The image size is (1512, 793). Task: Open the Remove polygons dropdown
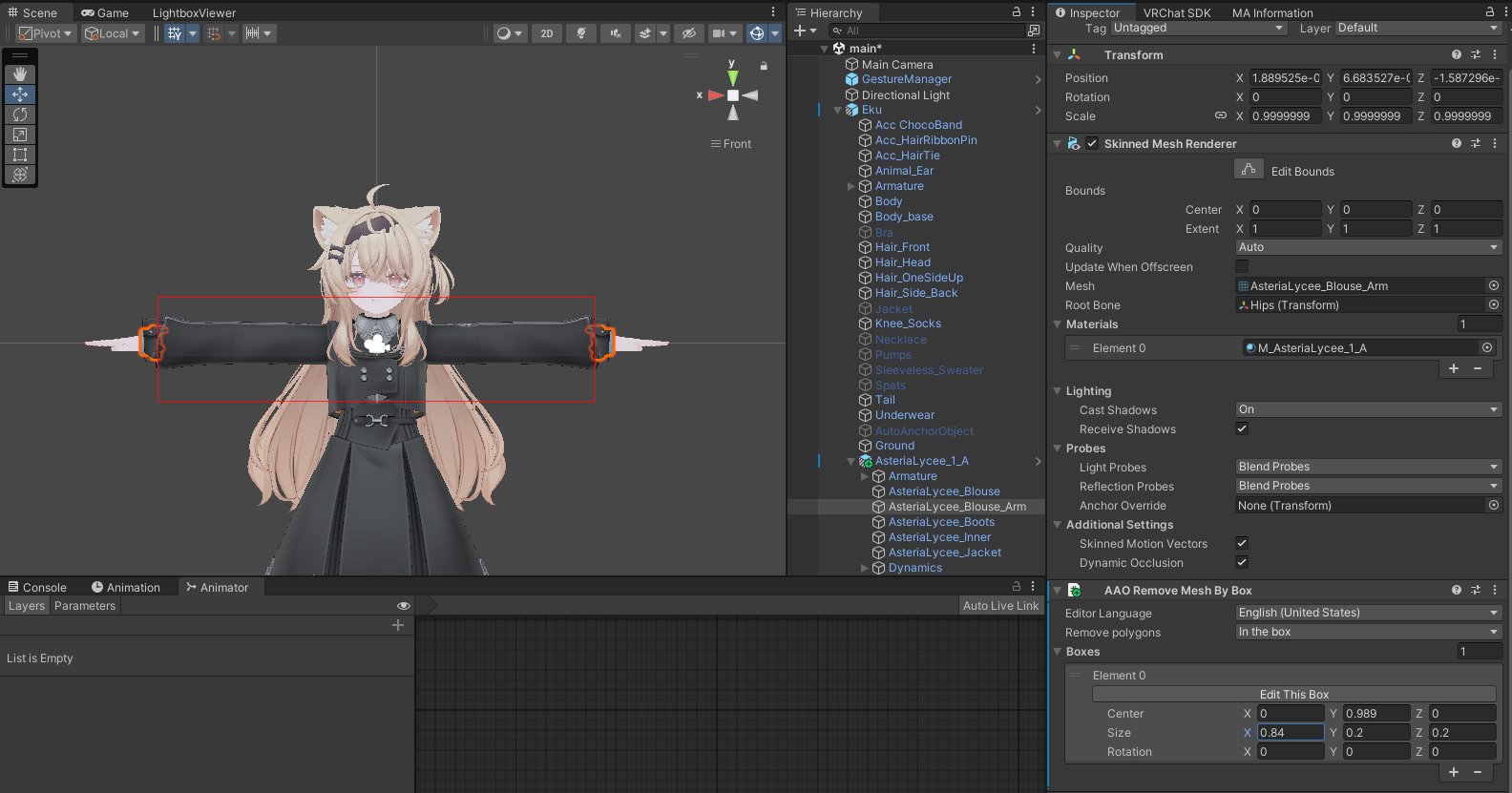[1369, 632]
